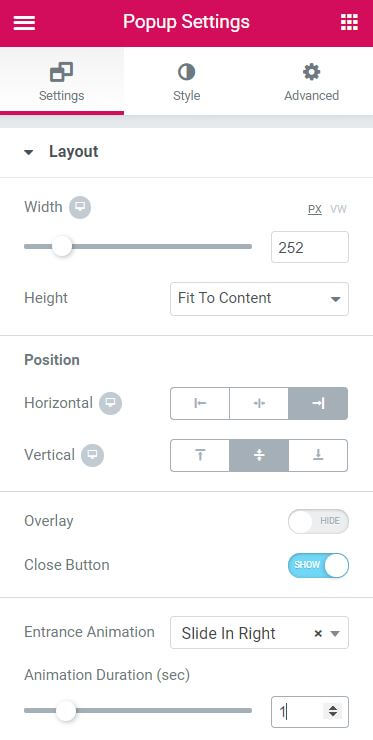Align popup vertically to the bottom

click(x=318, y=455)
